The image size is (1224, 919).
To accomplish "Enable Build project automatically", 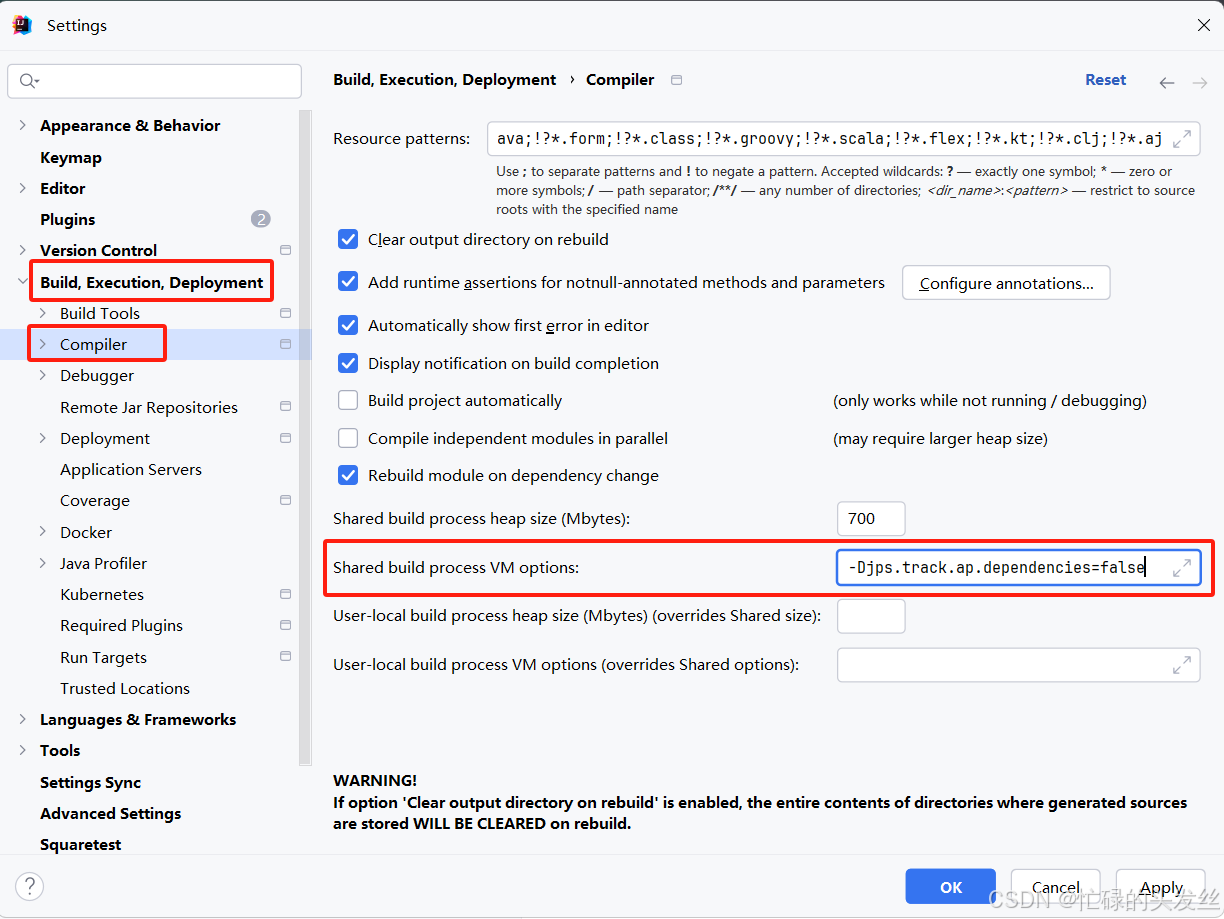I will coord(348,400).
